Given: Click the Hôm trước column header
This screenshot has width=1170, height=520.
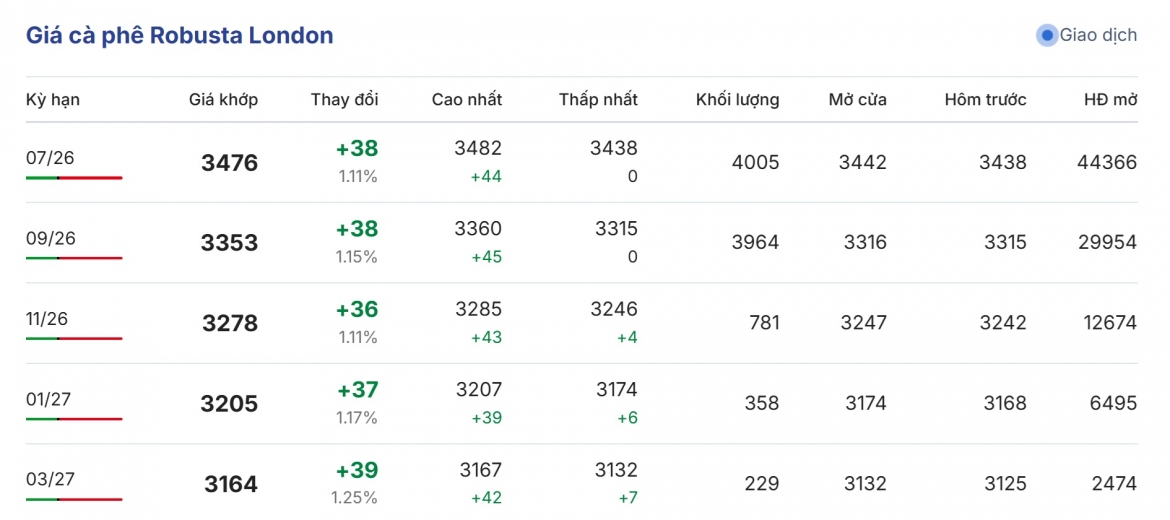Looking at the screenshot, I should [985, 99].
